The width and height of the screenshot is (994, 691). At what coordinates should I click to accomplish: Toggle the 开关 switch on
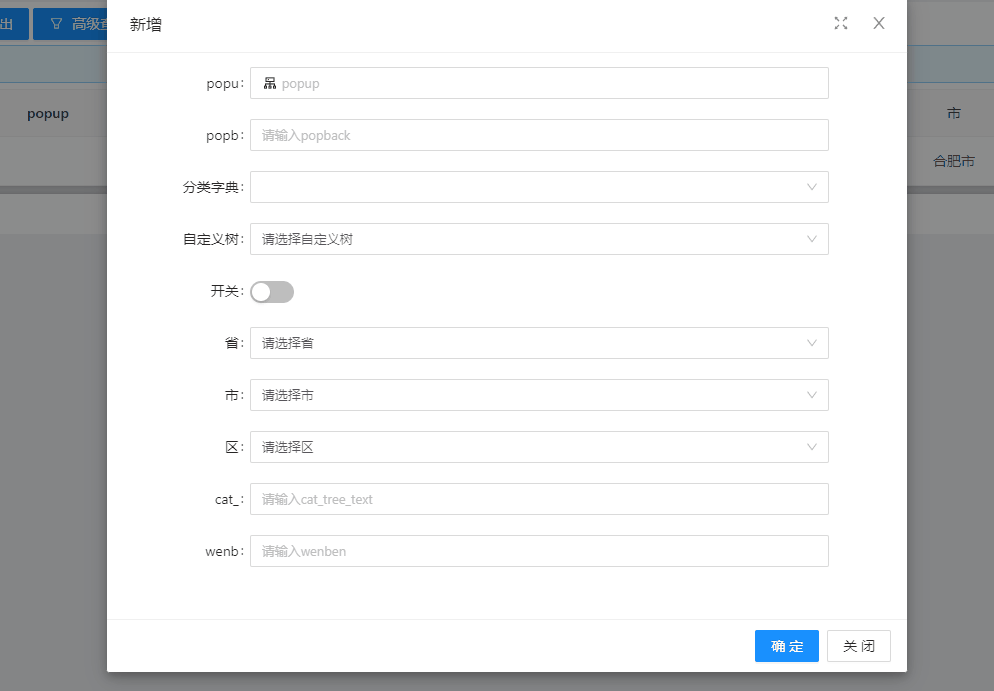[x=272, y=292]
